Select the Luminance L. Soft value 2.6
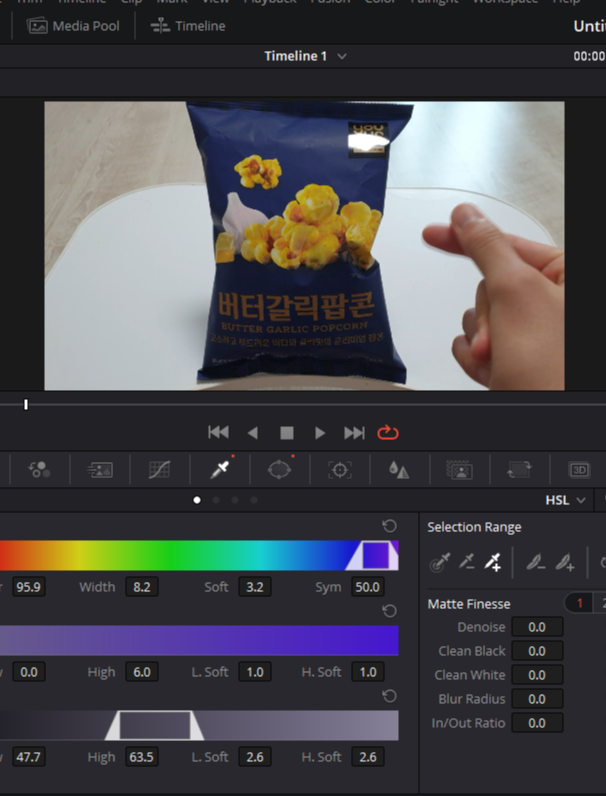The image size is (606, 796). [x=255, y=757]
